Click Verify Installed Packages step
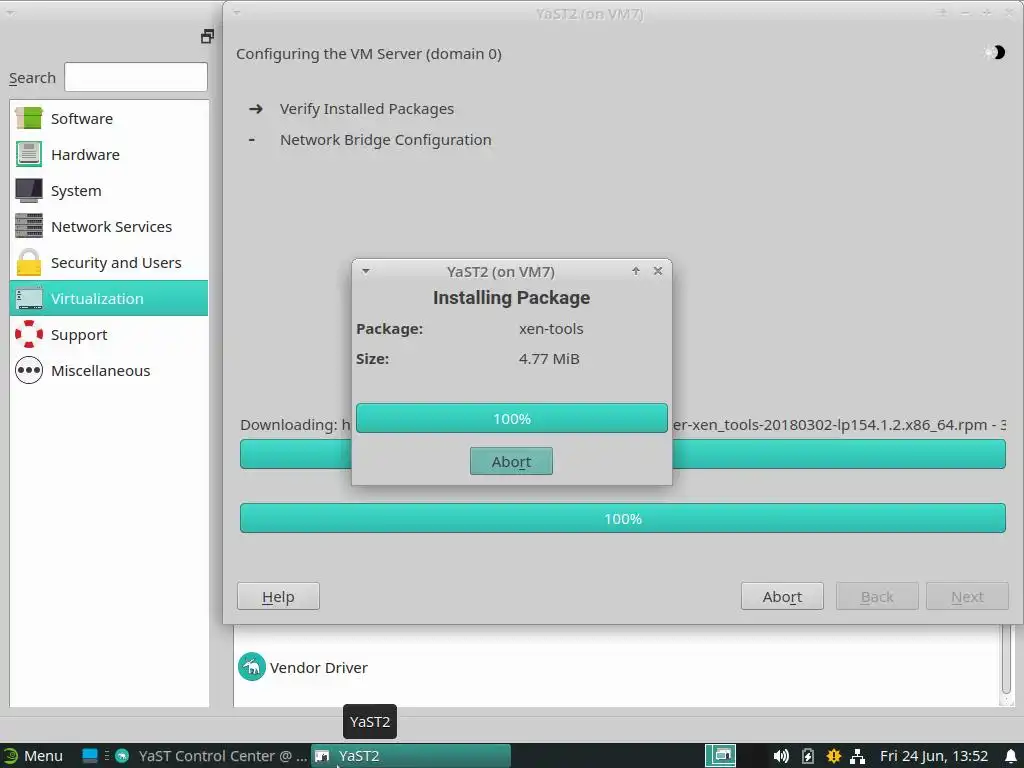Screen dimensions: 1024x768 point(366,108)
